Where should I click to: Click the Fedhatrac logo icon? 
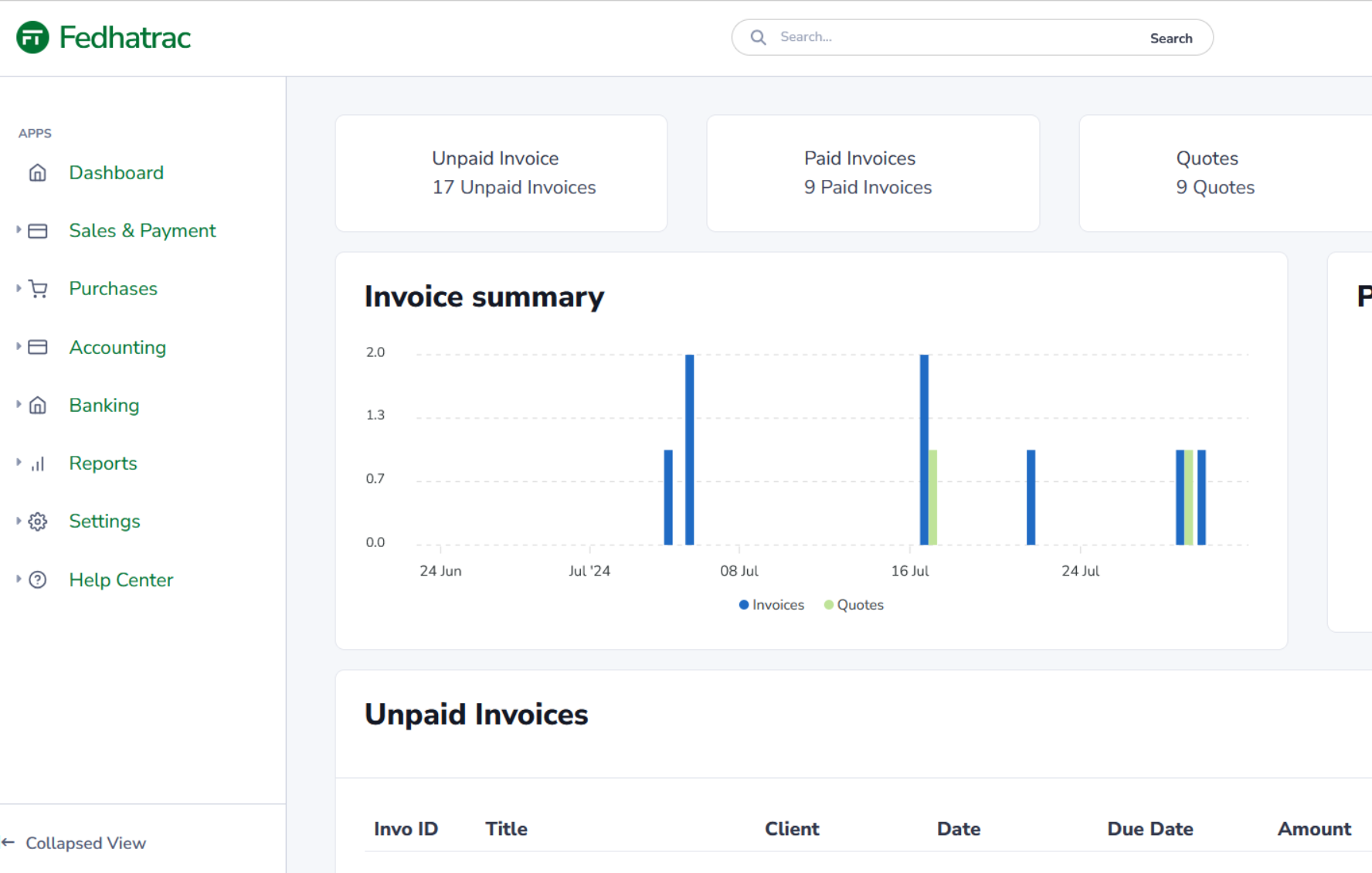(32, 37)
